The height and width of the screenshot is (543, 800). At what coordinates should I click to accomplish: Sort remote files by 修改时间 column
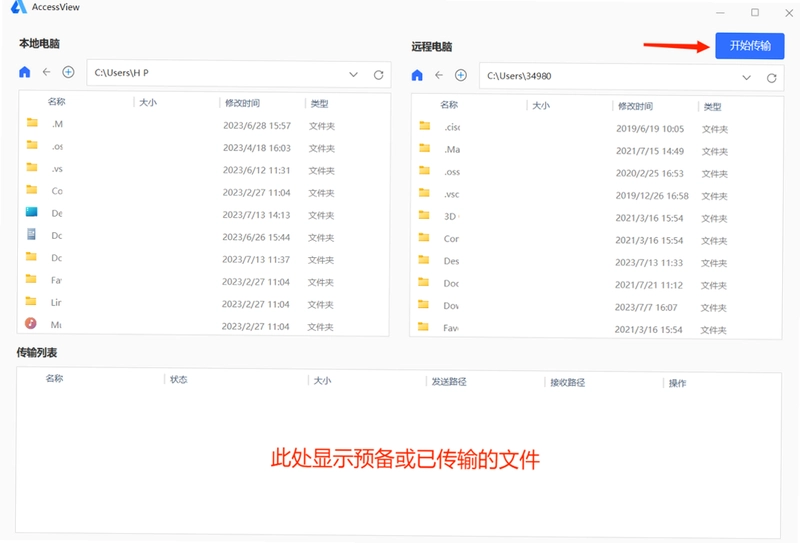pyautogui.click(x=635, y=106)
